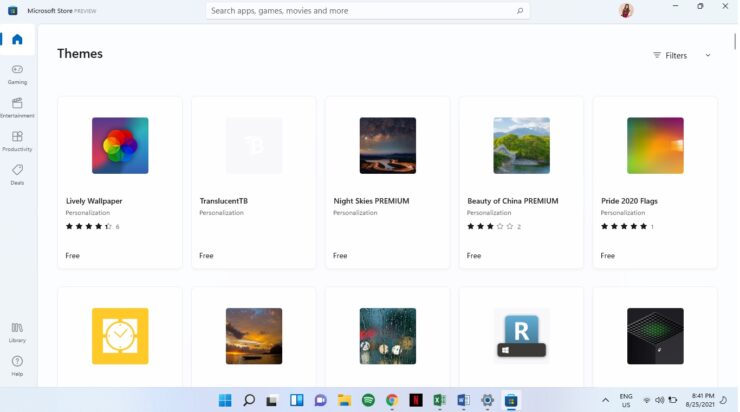Select the Pride 2020 Flags theme

coord(655,182)
